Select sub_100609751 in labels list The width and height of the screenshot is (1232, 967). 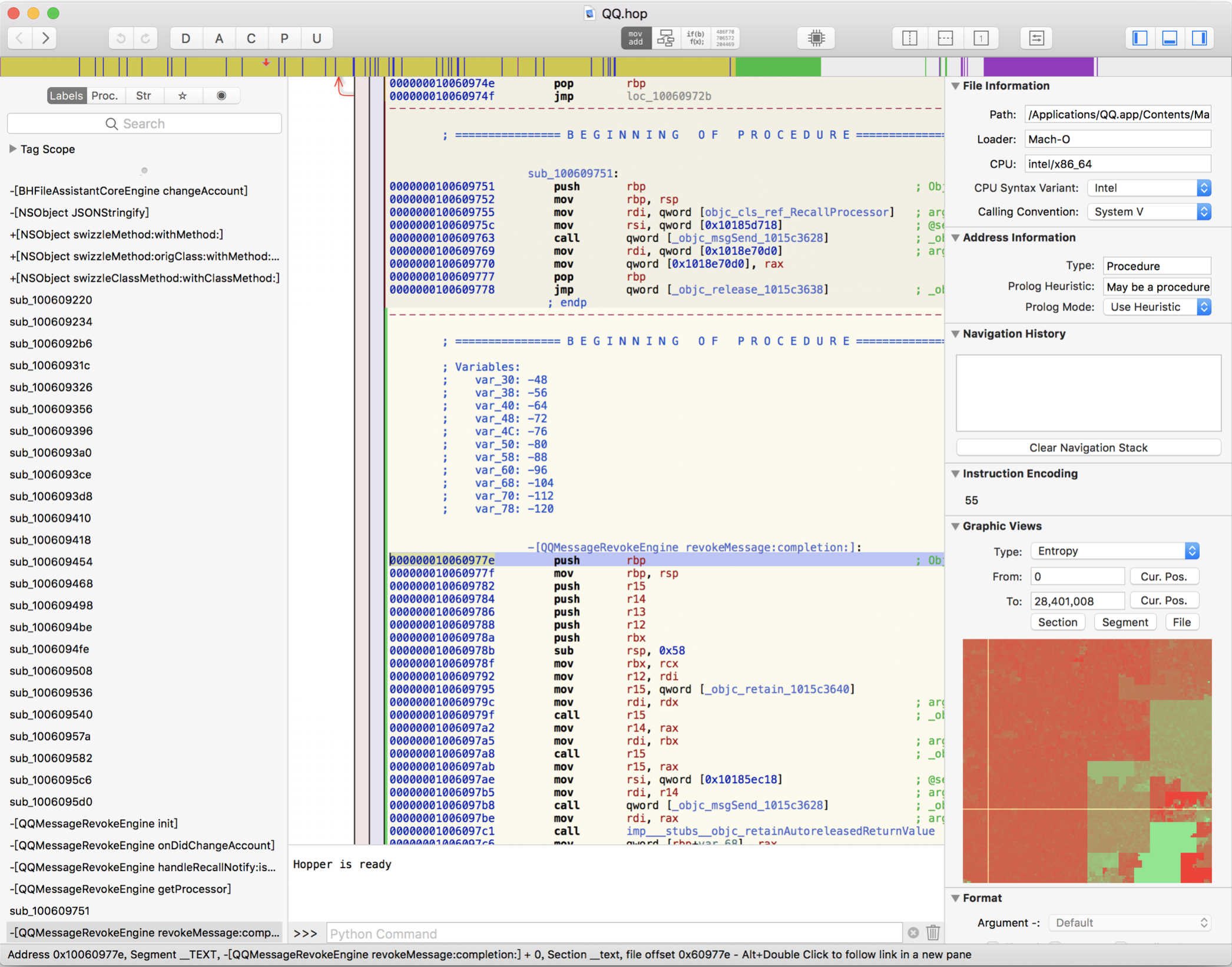pos(50,910)
